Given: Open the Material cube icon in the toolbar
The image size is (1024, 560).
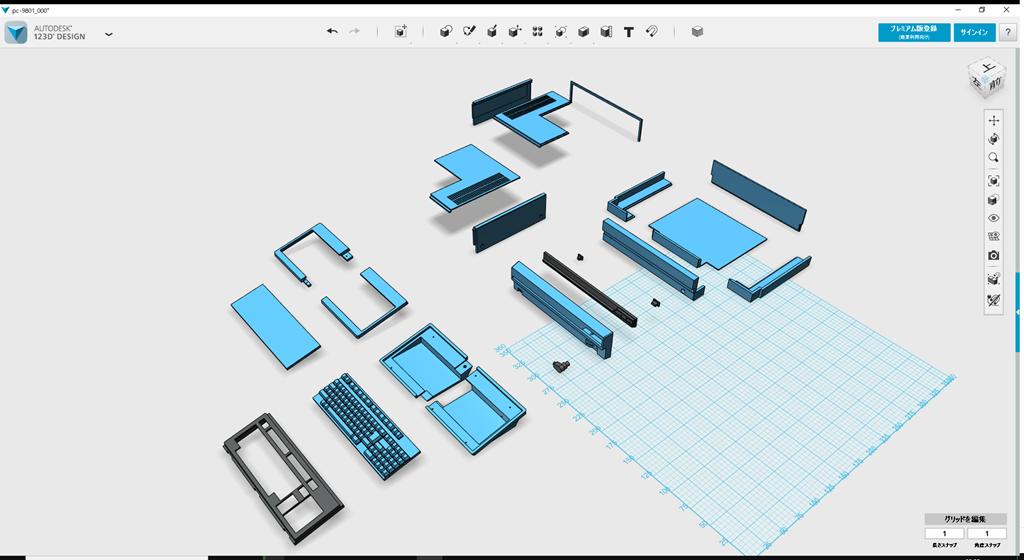Looking at the screenshot, I should tap(697, 32).
